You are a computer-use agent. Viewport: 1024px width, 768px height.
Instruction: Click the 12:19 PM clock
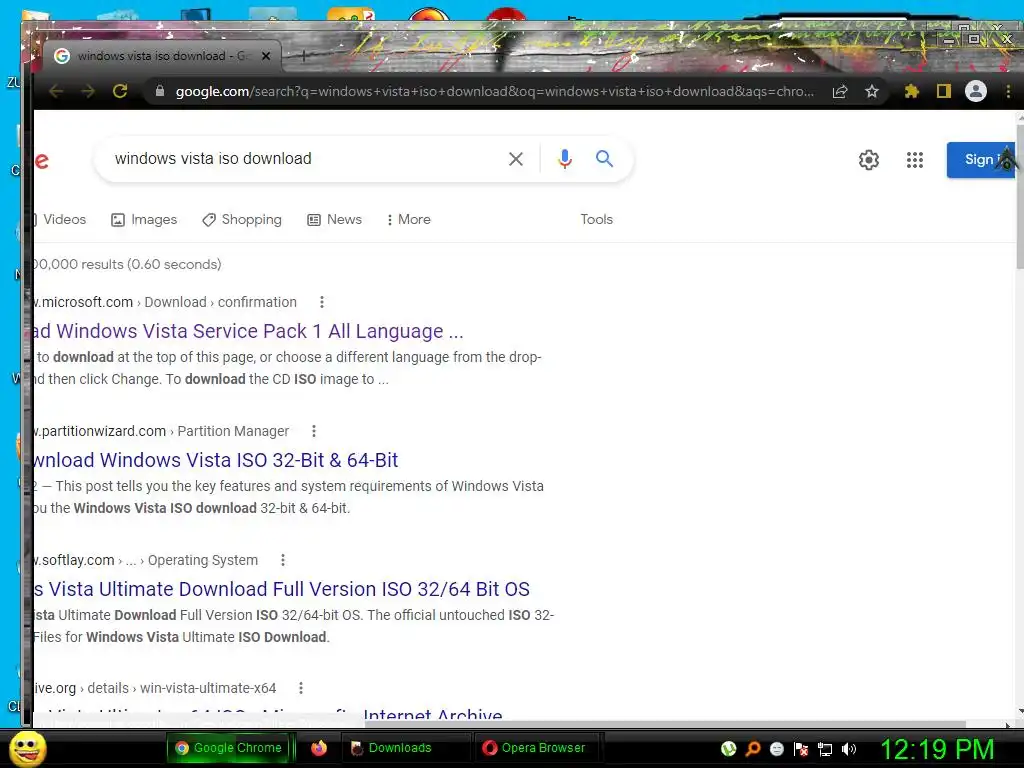click(937, 749)
